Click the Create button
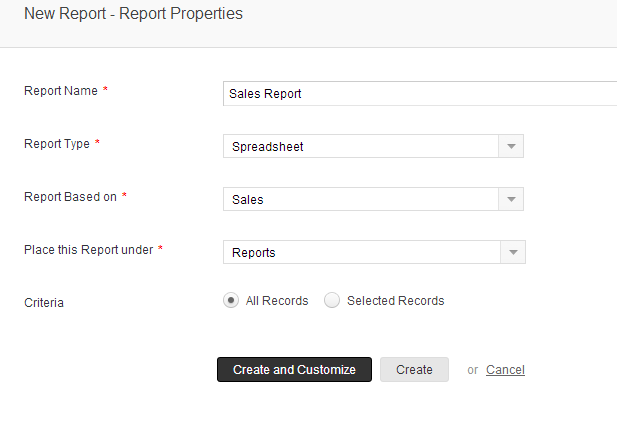The height and width of the screenshot is (427, 617). point(414,370)
